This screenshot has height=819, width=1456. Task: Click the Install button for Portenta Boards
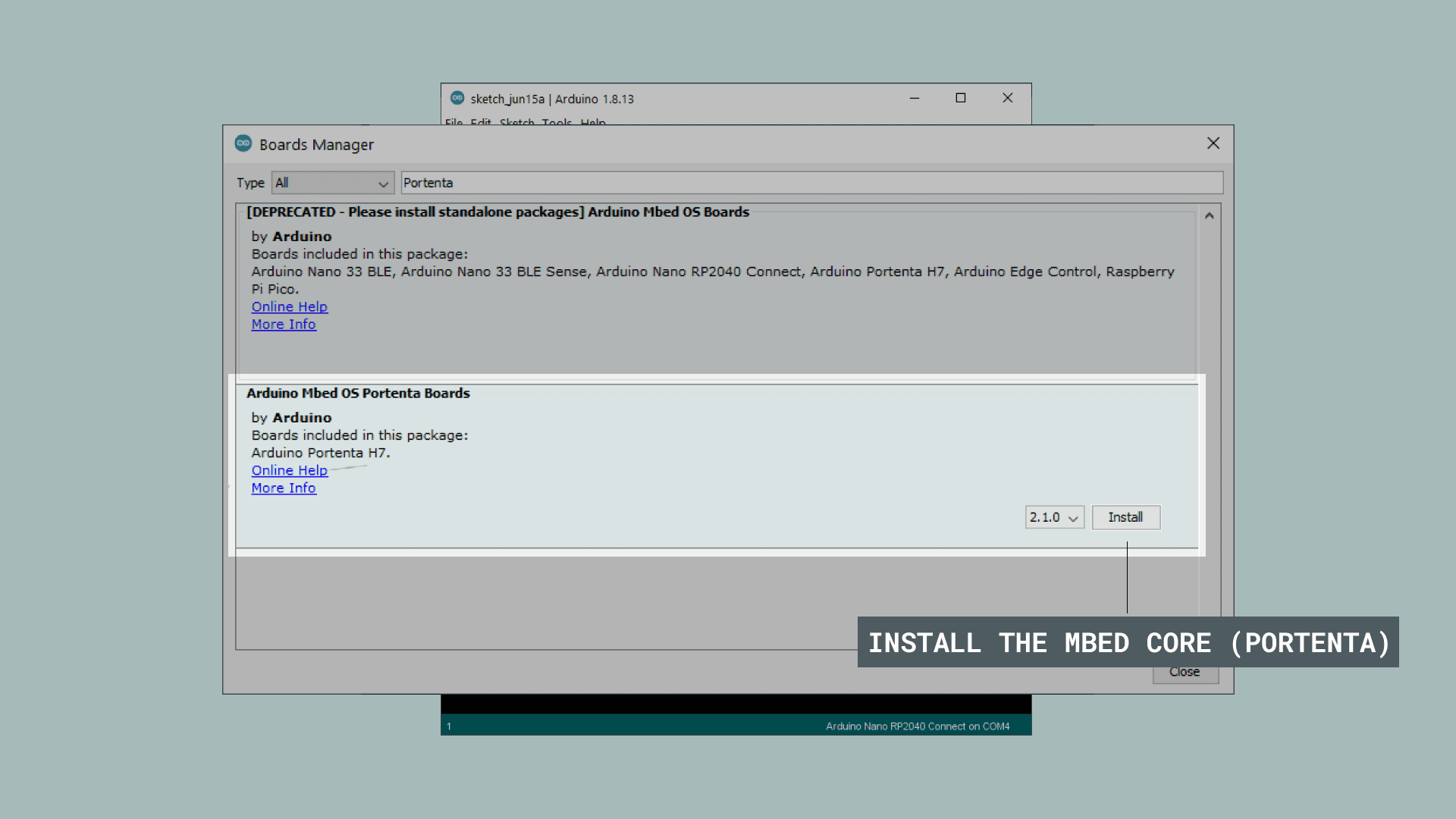[1125, 517]
